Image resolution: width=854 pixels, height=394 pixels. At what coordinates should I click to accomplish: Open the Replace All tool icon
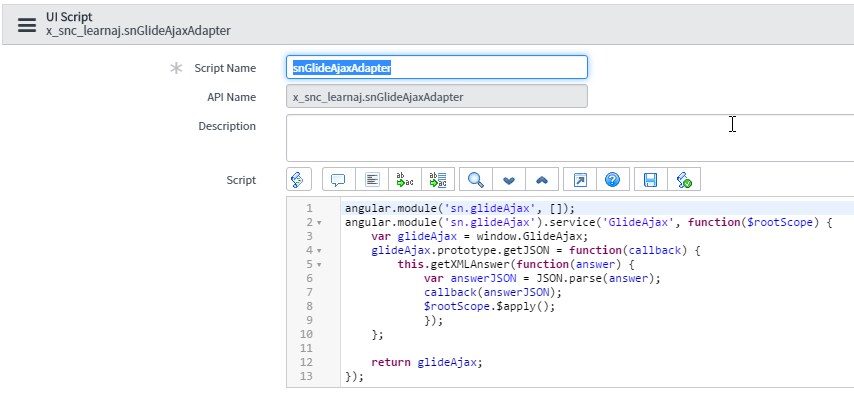pyautogui.click(x=438, y=180)
